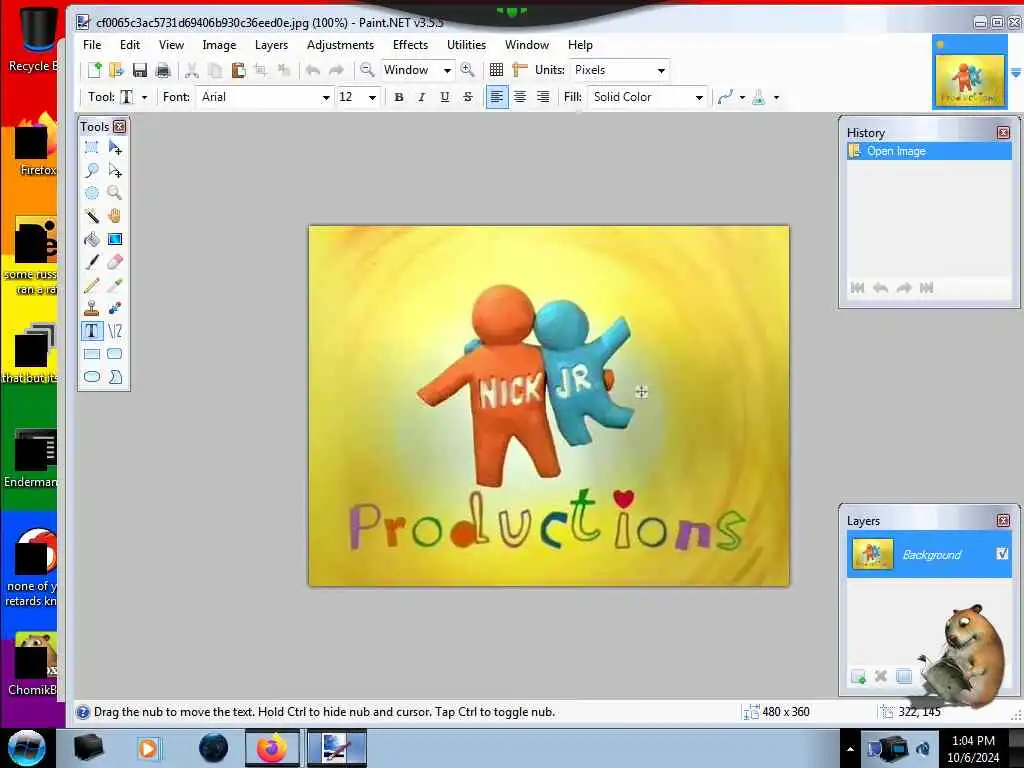The image size is (1024, 768).
Task: Toggle the pixel grid
Action: point(496,69)
